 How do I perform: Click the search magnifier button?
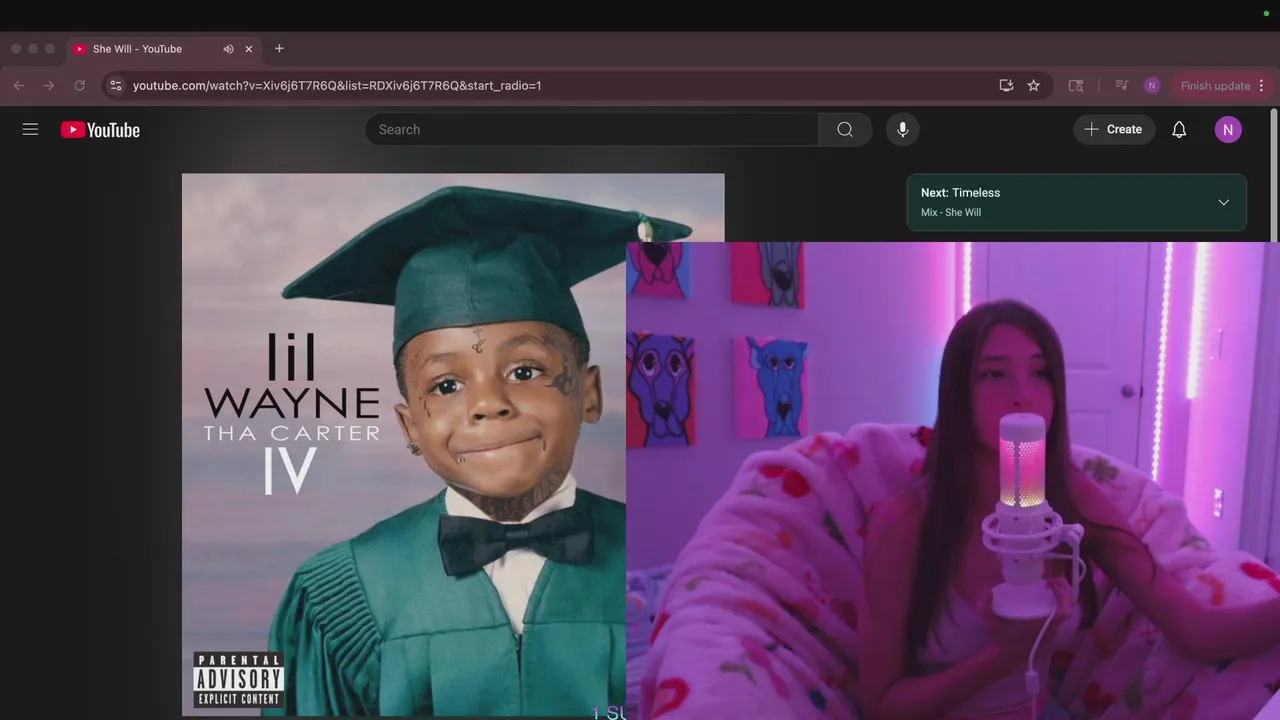[845, 129]
